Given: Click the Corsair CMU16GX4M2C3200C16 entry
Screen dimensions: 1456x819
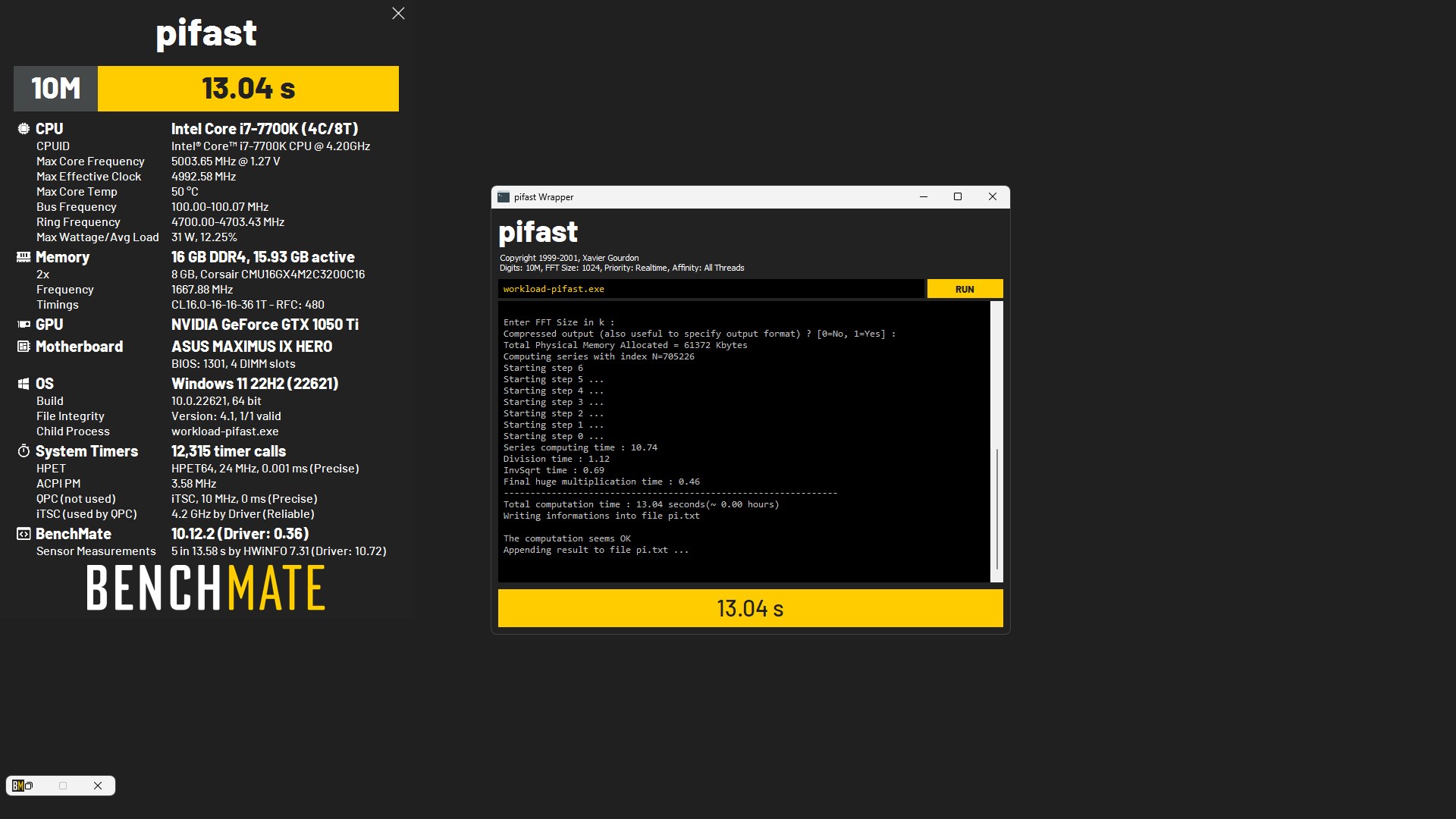Looking at the screenshot, I should [268, 275].
